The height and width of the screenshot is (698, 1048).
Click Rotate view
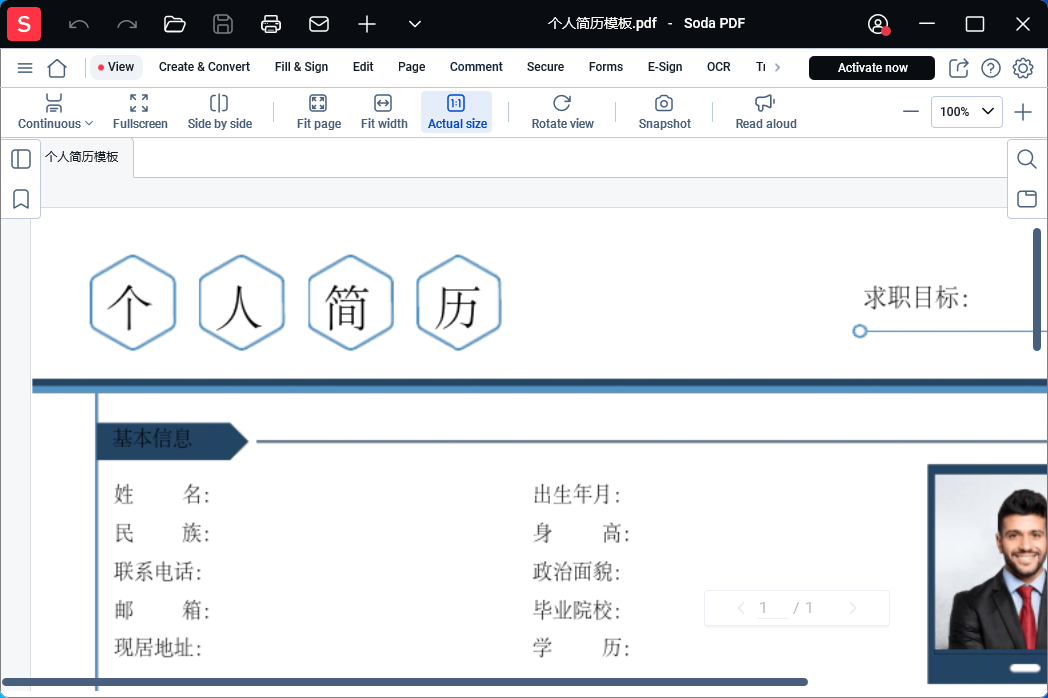tap(562, 112)
